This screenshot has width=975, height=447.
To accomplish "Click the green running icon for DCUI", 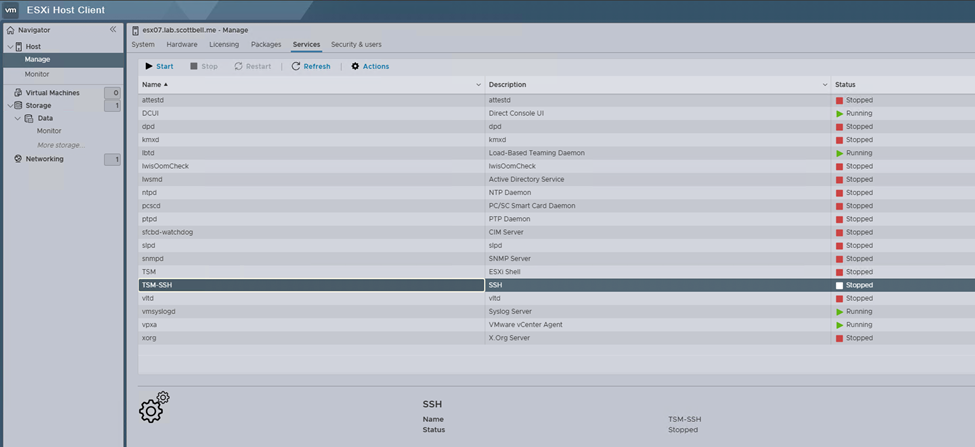I will click(840, 114).
